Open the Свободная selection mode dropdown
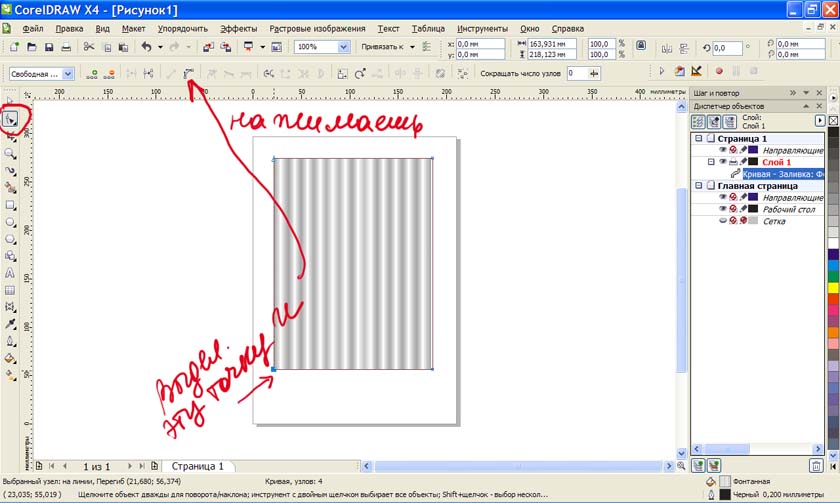The height and width of the screenshot is (503, 840). point(68,73)
